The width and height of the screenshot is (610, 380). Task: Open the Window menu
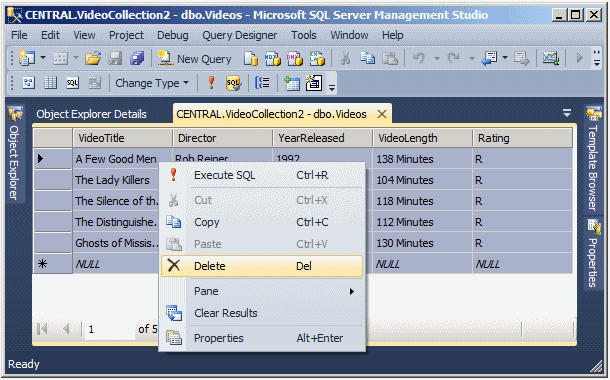pos(349,35)
